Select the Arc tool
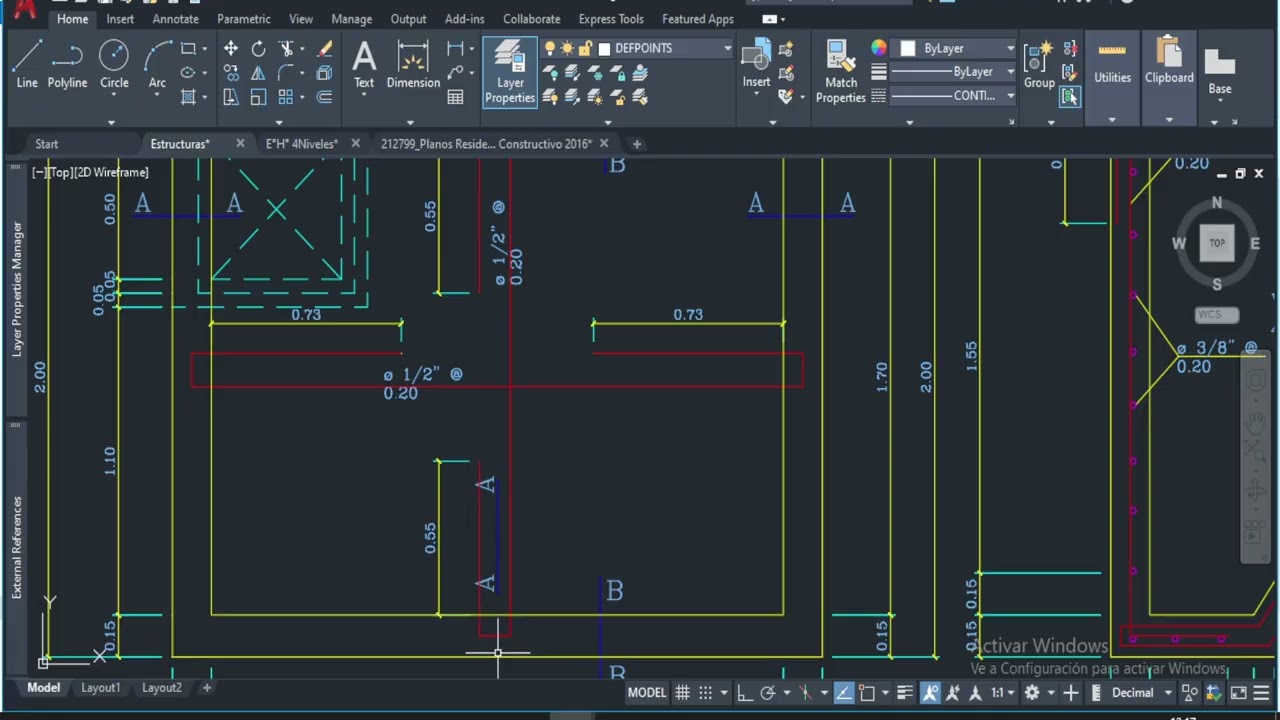Viewport: 1280px width, 720px height. coord(157,64)
